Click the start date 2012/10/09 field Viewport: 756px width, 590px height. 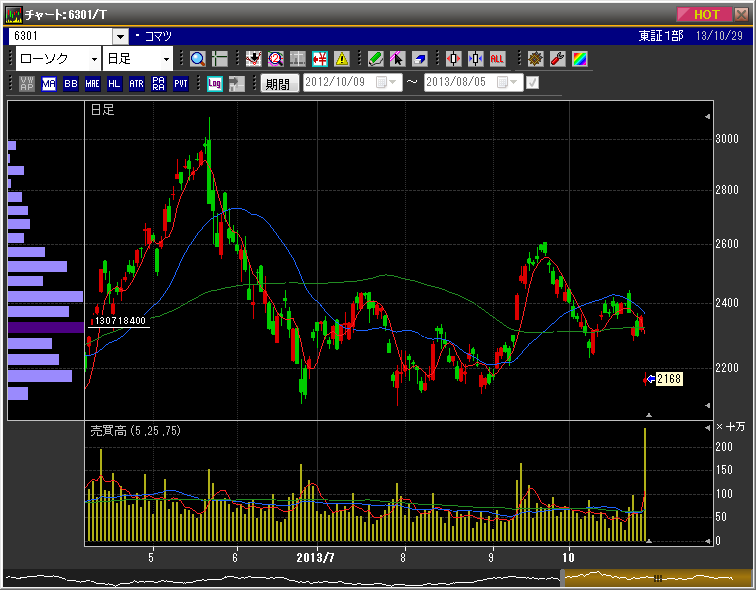coord(338,83)
